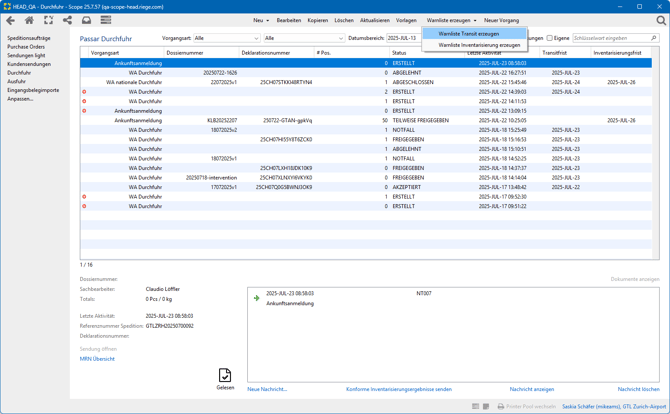Image resolution: width=670 pixels, height=414 pixels.
Task: Sort by the Dossiernummer column header
Action: coord(201,53)
